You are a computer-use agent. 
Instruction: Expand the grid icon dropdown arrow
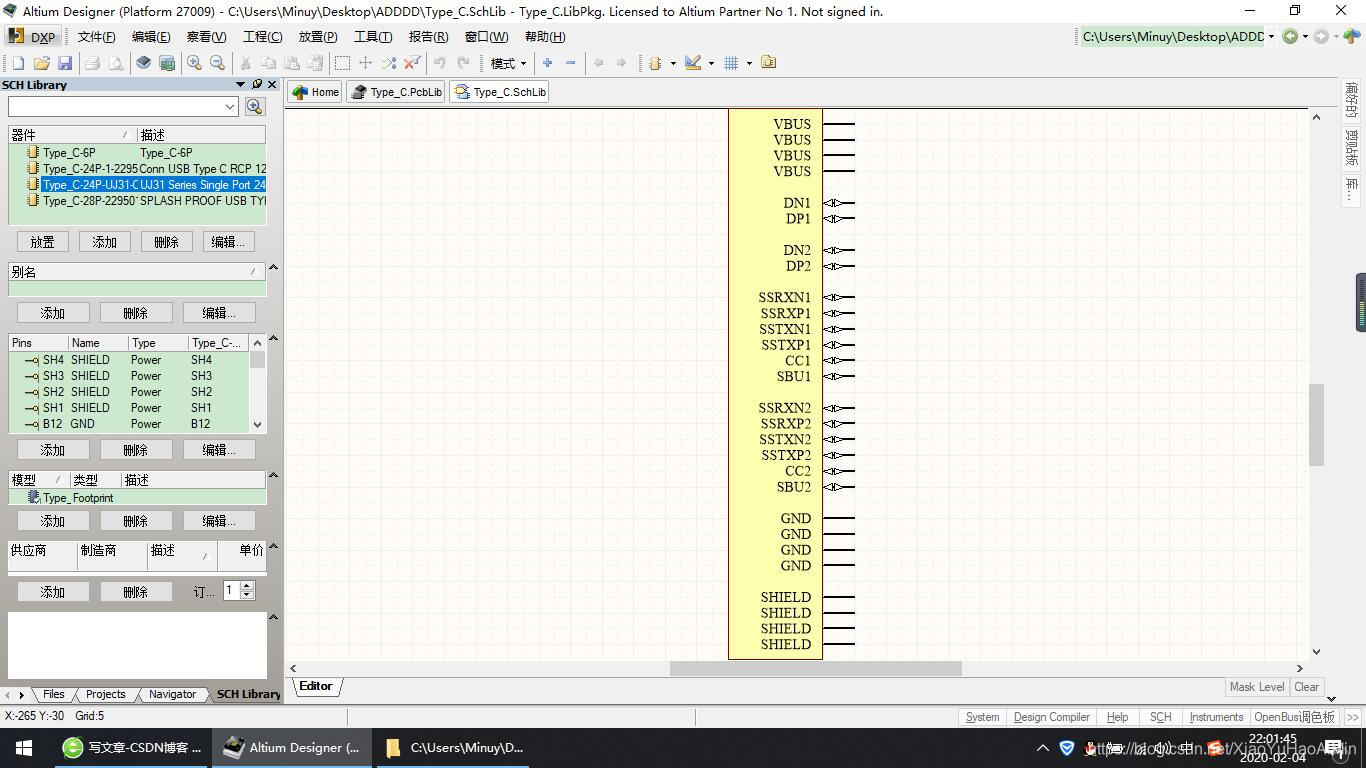tap(749, 63)
